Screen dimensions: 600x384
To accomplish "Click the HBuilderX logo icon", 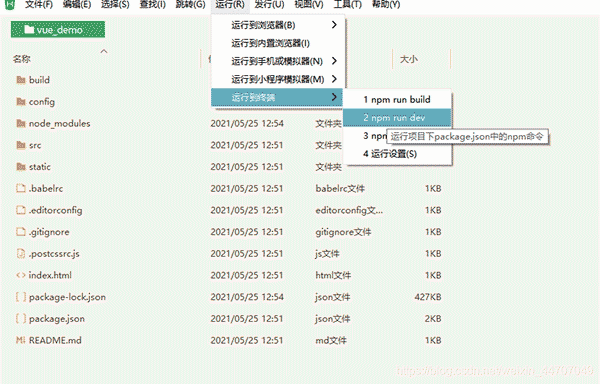I will coord(10,5).
